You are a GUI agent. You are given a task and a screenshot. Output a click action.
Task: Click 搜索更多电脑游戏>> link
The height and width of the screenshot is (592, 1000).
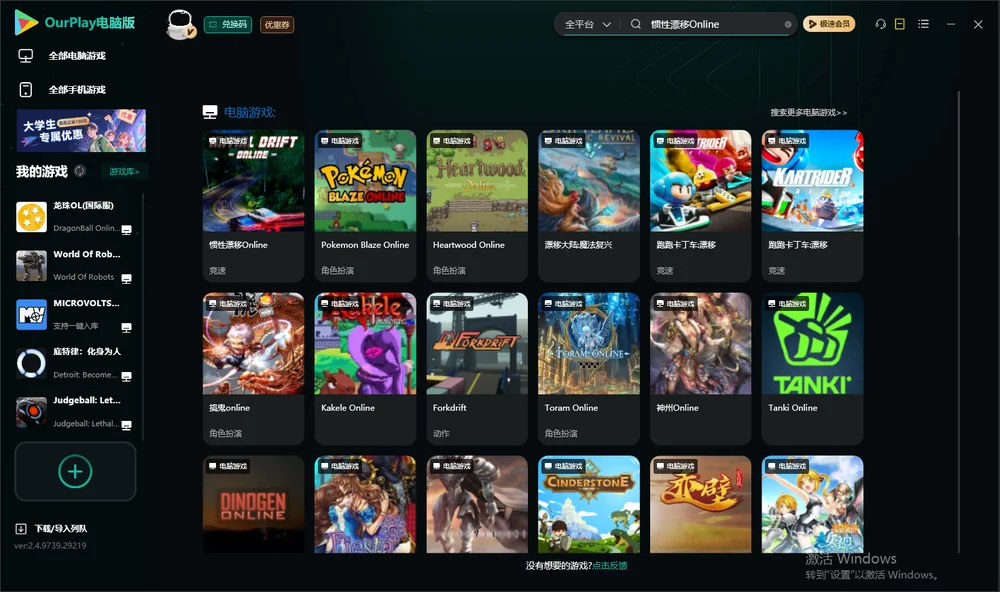point(809,112)
